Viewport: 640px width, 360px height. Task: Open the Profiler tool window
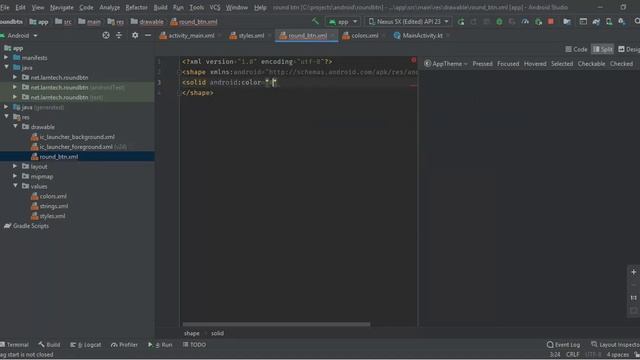[x=124, y=345]
